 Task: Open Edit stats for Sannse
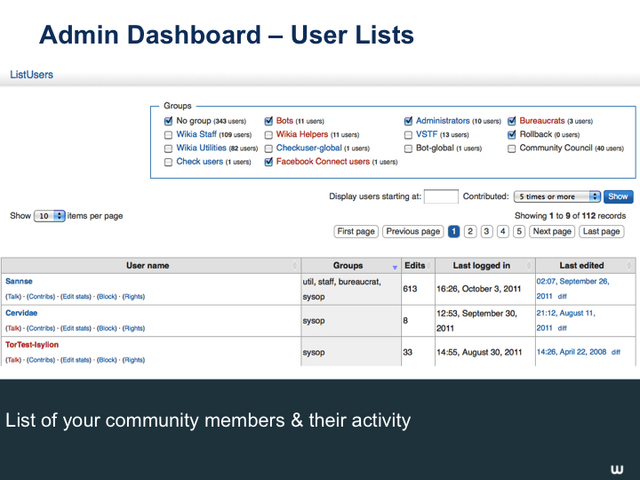point(76,297)
